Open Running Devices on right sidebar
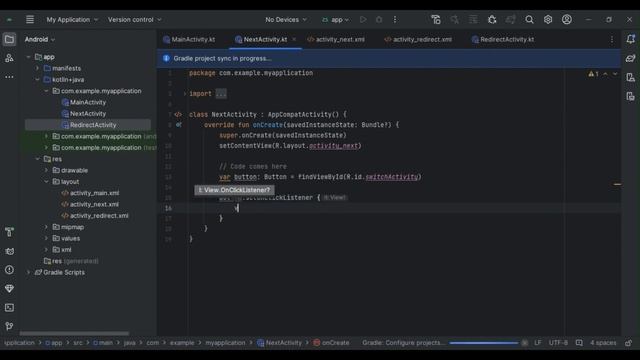640x360 pixels. pyautogui.click(x=631, y=96)
